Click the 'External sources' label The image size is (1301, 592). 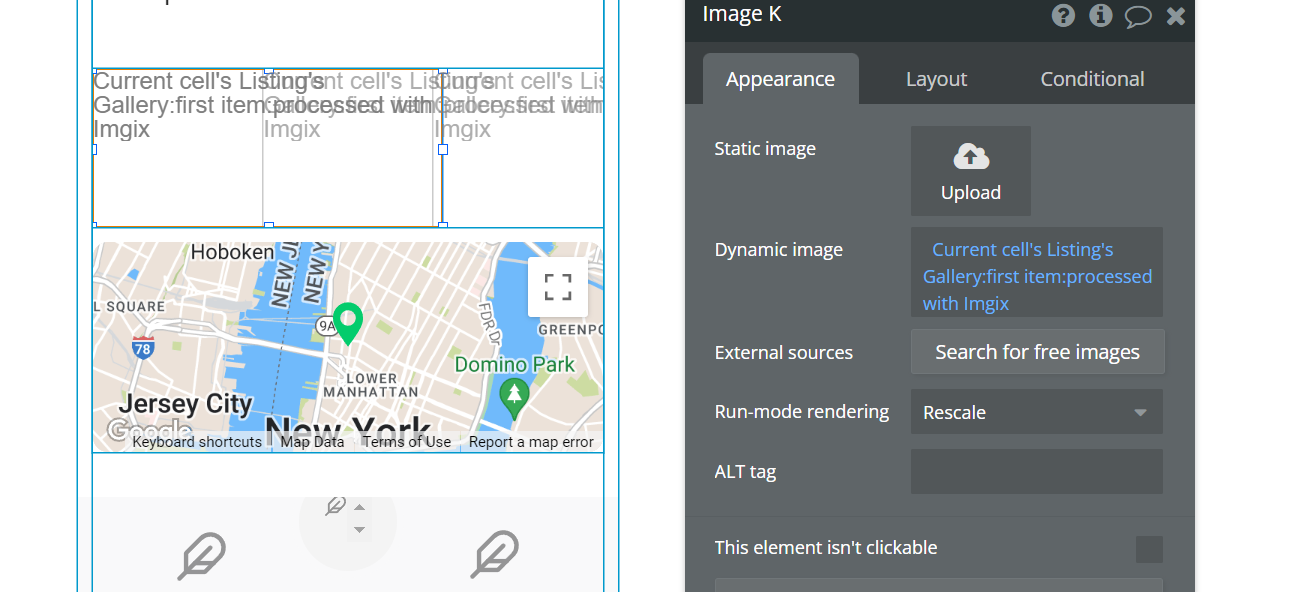pos(784,353)
